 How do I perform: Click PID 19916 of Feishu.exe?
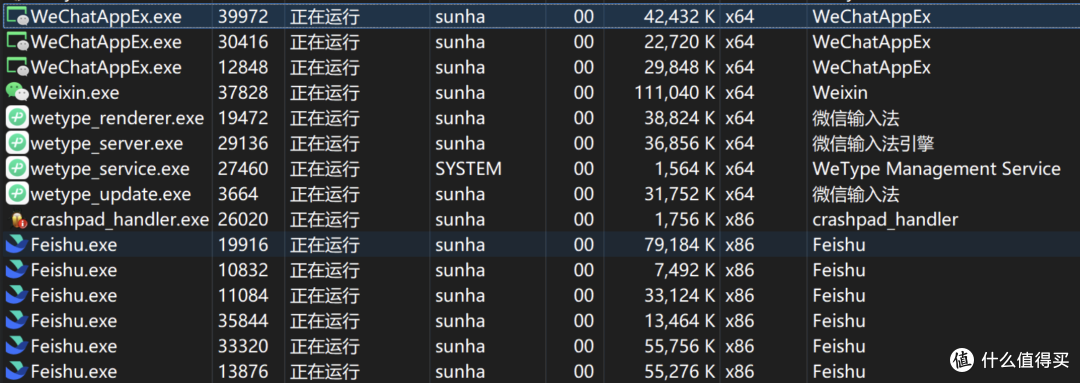[242, 245]
